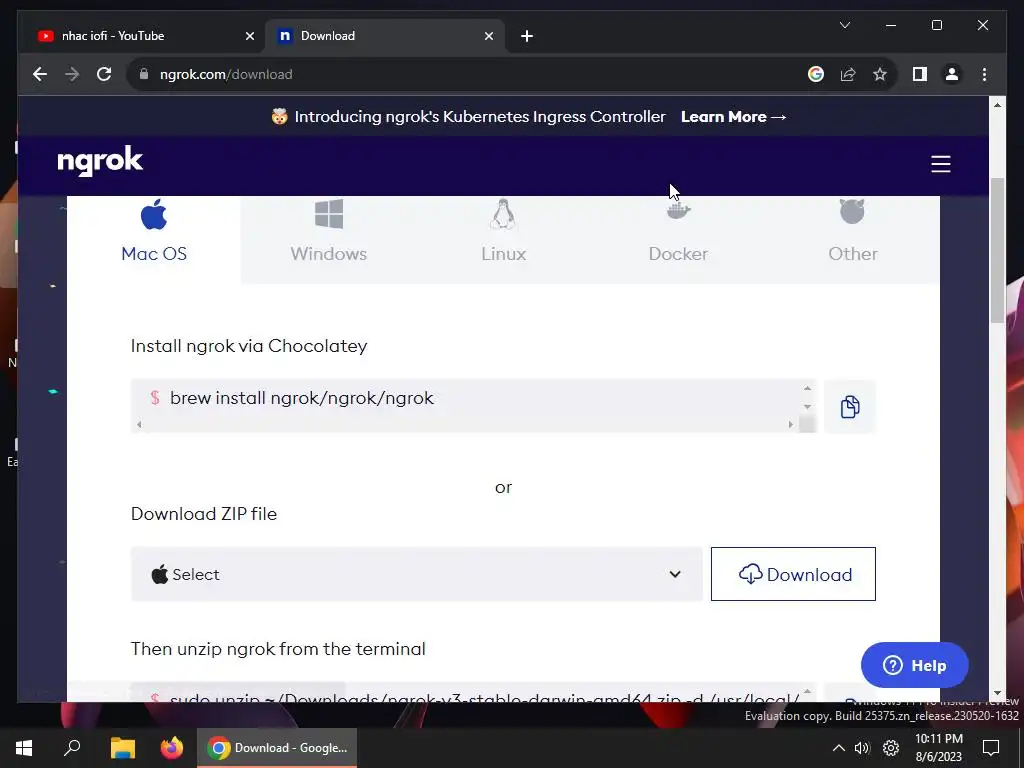1024x768 pixels.
Task: Select the Linux platform tab
Action: (x=504, y=240)
